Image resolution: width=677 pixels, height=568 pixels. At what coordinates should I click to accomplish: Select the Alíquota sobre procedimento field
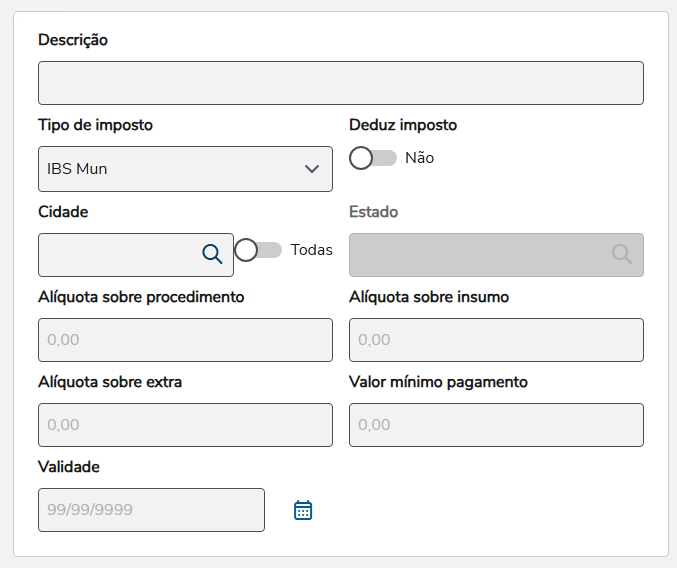tap(185, 340)
